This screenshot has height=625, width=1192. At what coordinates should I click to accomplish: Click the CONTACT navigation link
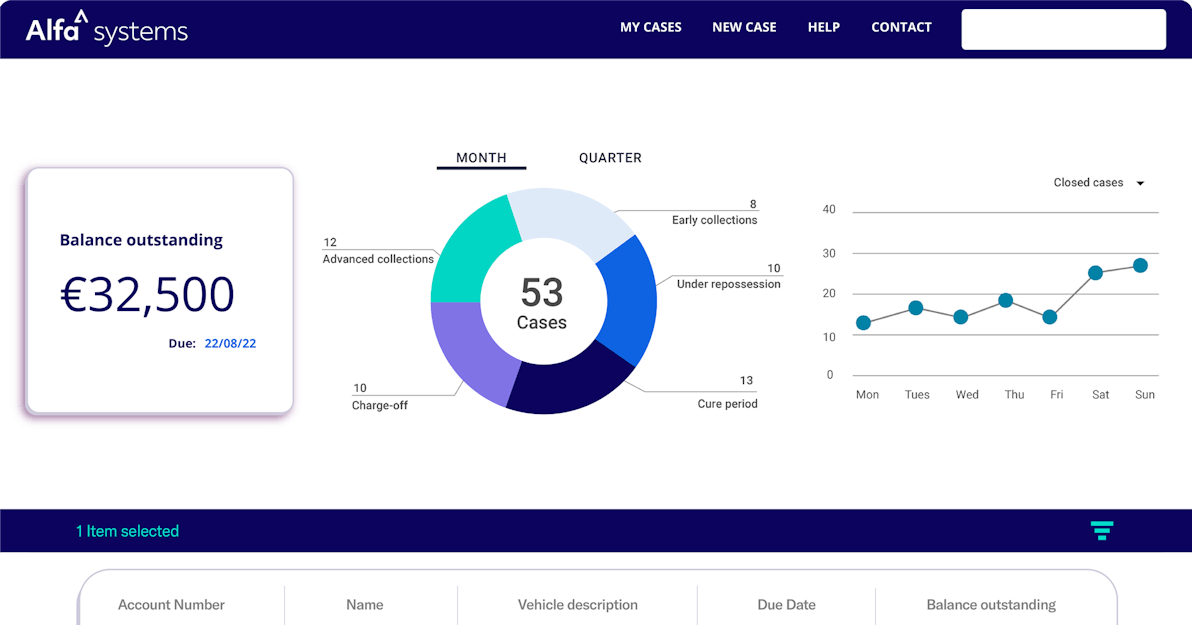click(x=901, y=27)
